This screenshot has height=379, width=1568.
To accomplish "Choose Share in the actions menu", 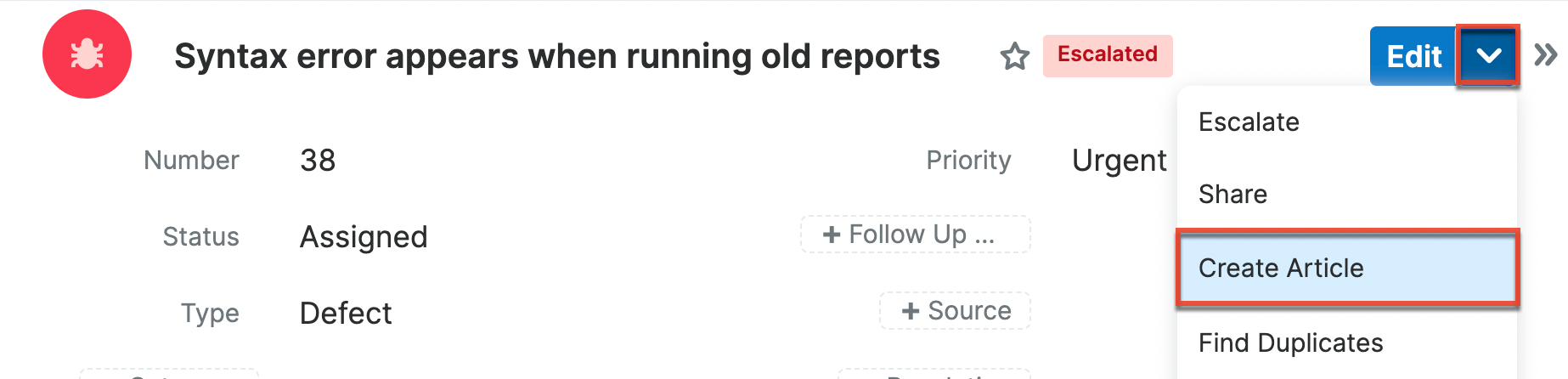I will coord(1232,195).
